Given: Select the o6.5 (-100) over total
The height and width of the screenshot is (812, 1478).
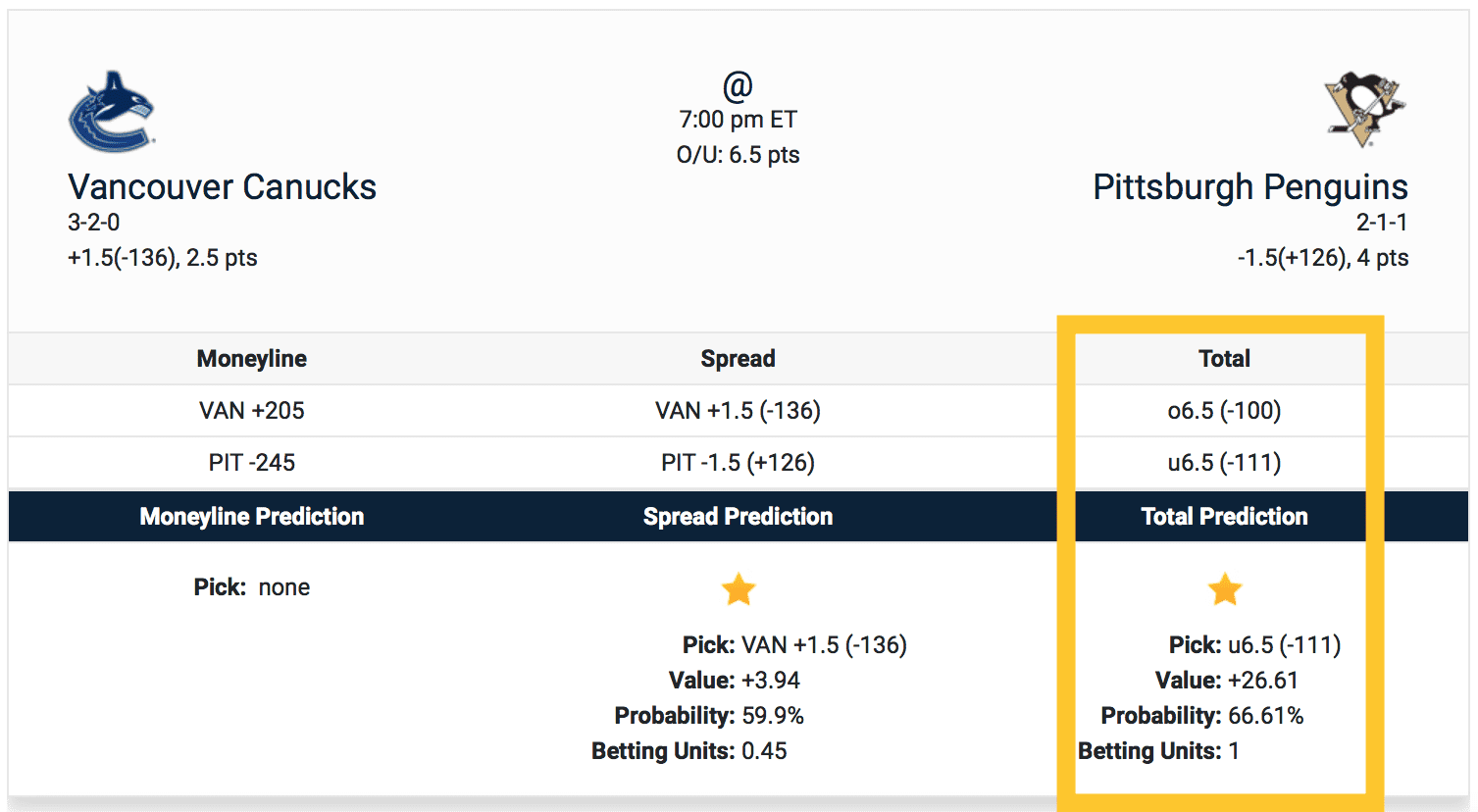Looking at the screenshot, I should click(1224, 411).
